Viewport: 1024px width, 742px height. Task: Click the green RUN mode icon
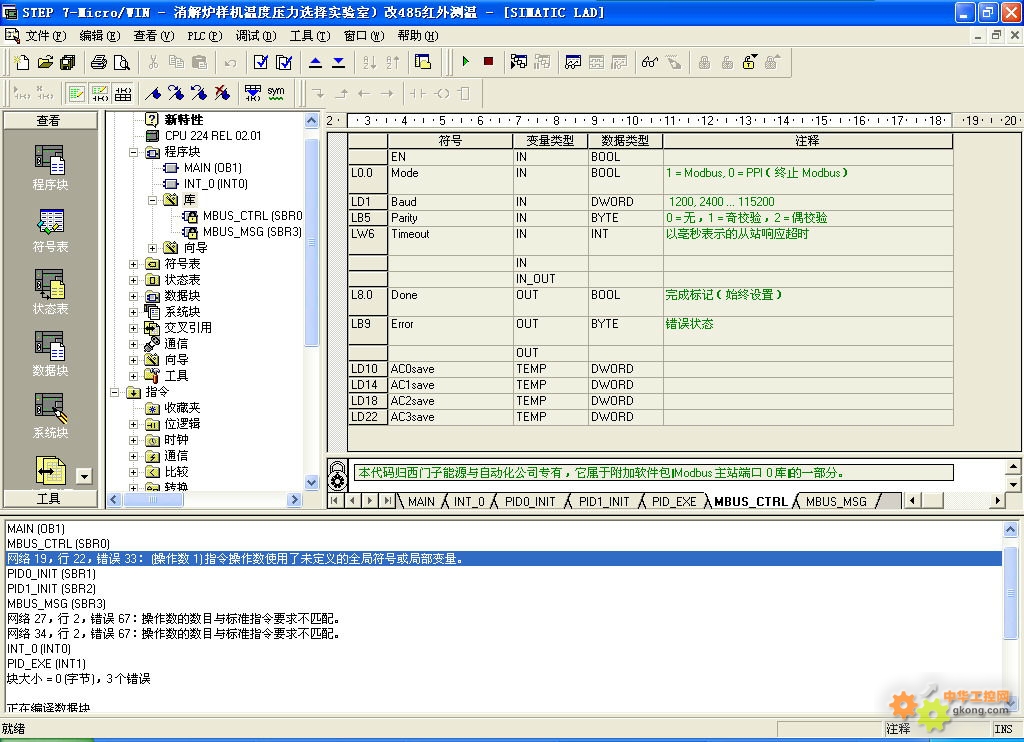coord(466,61)
